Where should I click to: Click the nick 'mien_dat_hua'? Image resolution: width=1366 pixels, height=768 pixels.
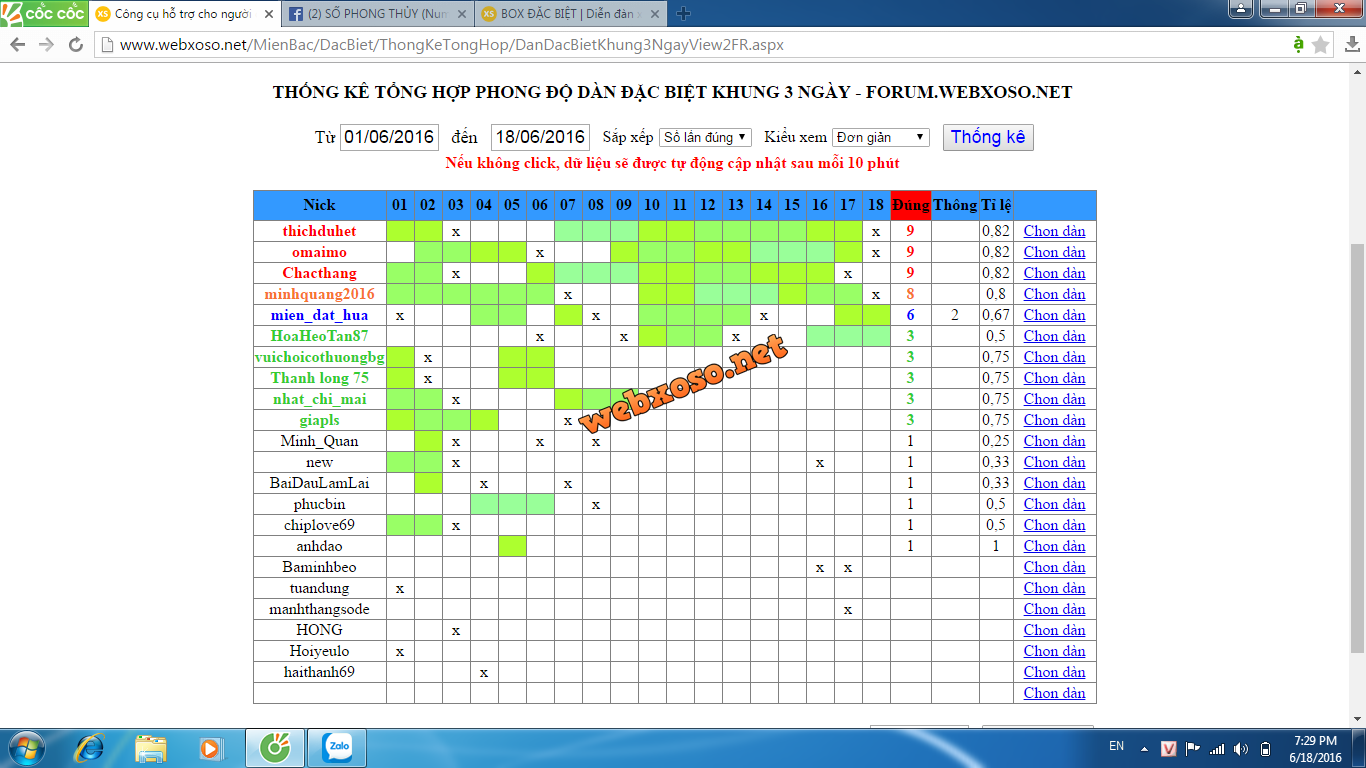point(319,315)
